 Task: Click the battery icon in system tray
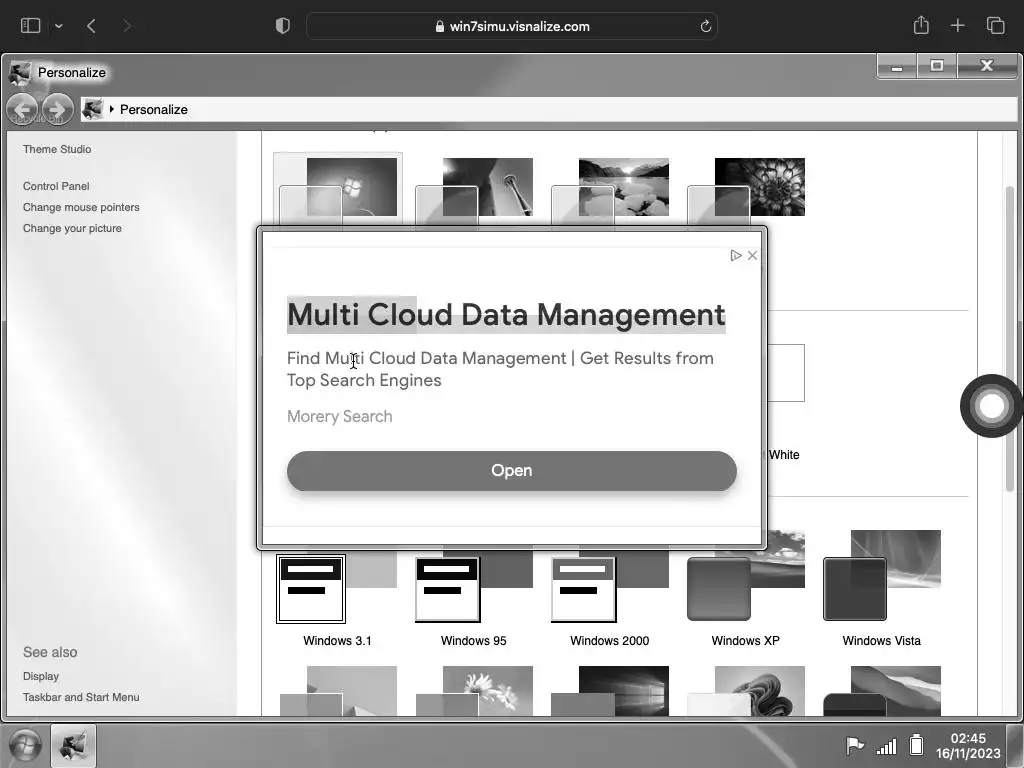(916, 744)
